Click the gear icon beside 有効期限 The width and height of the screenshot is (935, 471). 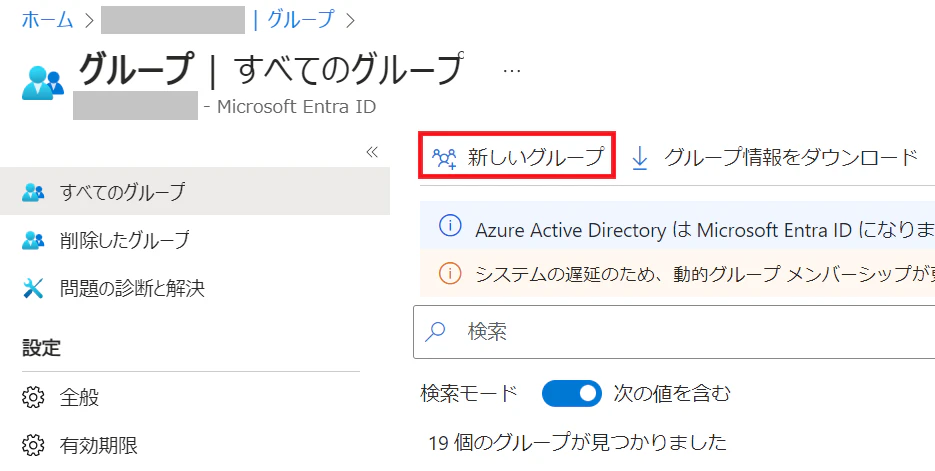(x=33, y=445)
